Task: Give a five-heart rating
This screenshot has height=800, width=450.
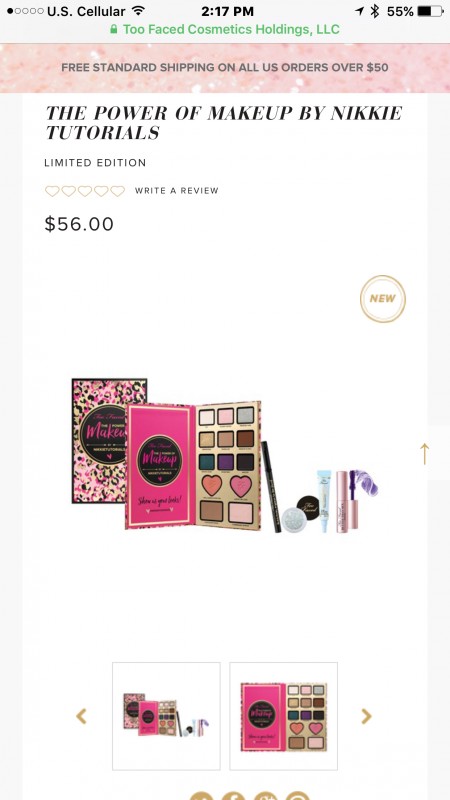Action: [117, 191]
